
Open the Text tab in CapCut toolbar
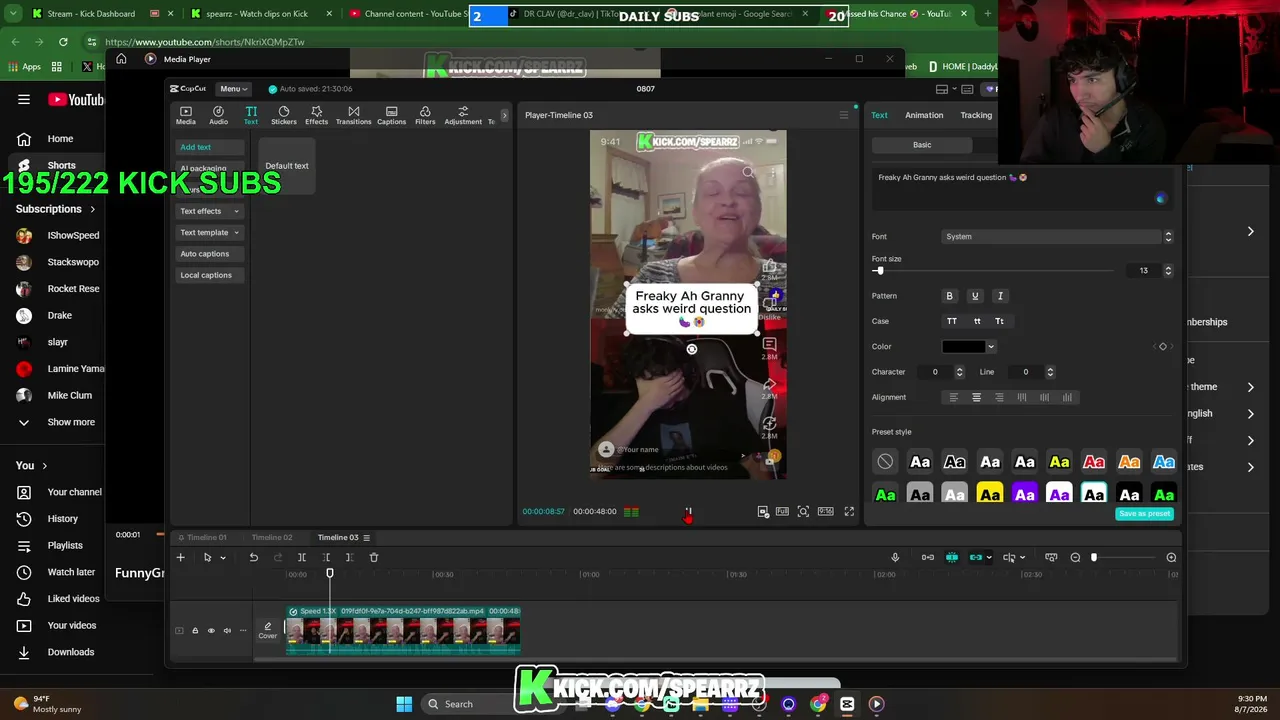pos(251,115)
